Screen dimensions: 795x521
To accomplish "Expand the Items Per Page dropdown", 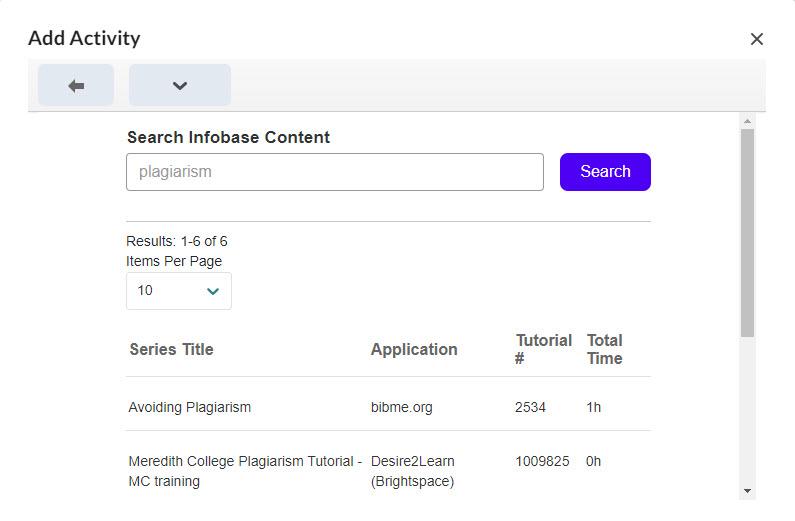I will [x=179, y=291].
